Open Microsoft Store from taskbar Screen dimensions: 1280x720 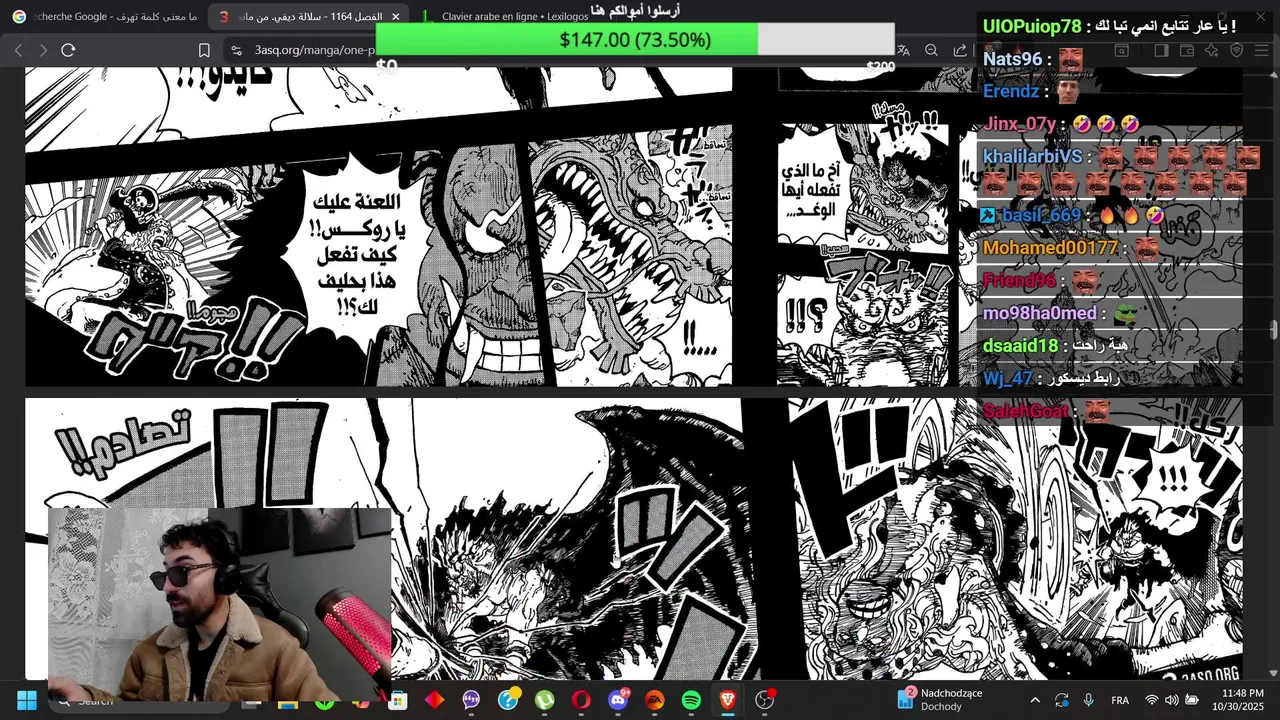pyautogui.click(x=398, y=700)
